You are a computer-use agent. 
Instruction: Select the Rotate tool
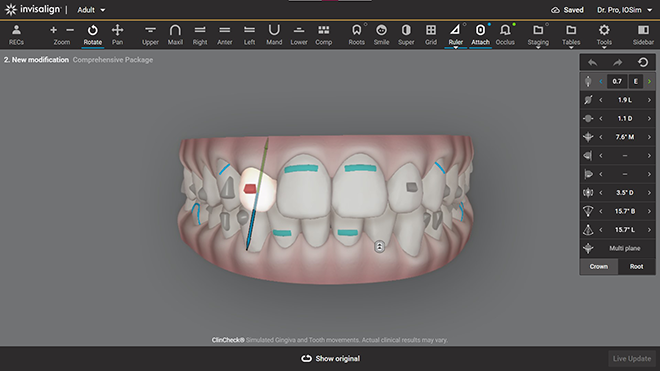pyautogui.click(x=93, y=35)
